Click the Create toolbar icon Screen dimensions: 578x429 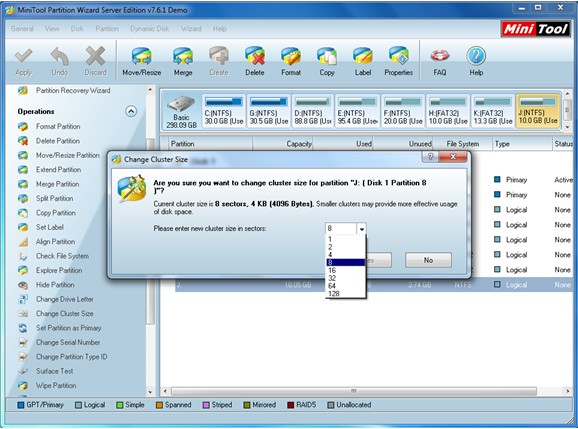pos(219,56)
